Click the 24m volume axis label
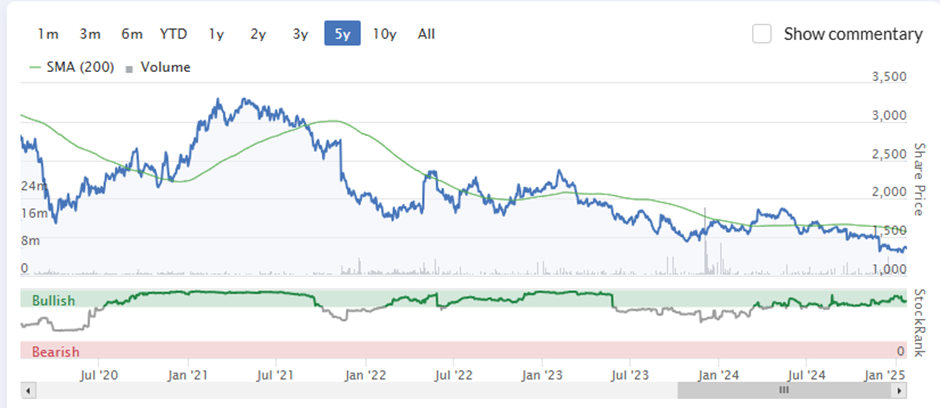 click(34, 185)
